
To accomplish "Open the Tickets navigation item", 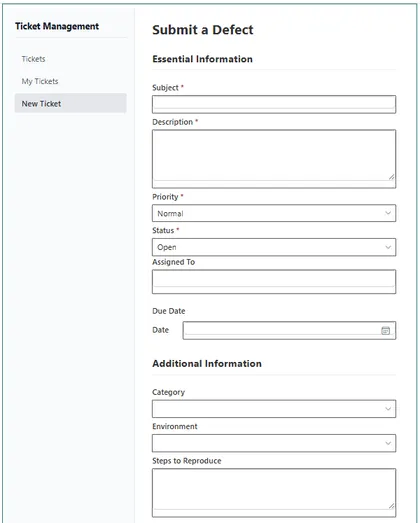I will tap(33, 59).
